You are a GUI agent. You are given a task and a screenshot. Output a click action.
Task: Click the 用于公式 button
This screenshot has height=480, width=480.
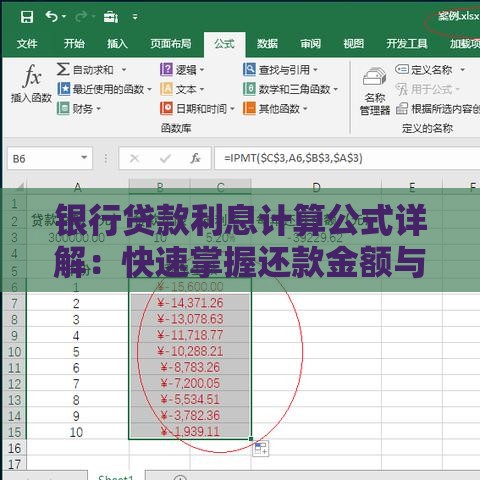pos(428,89)
